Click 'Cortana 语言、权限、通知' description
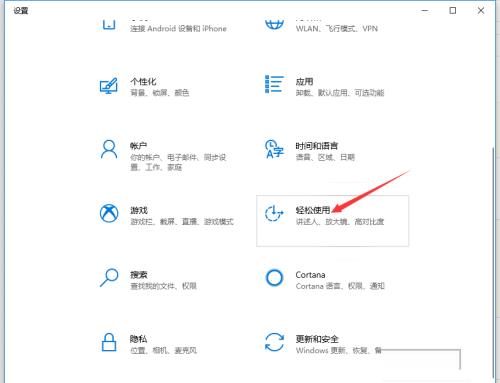 click(340, 286)
